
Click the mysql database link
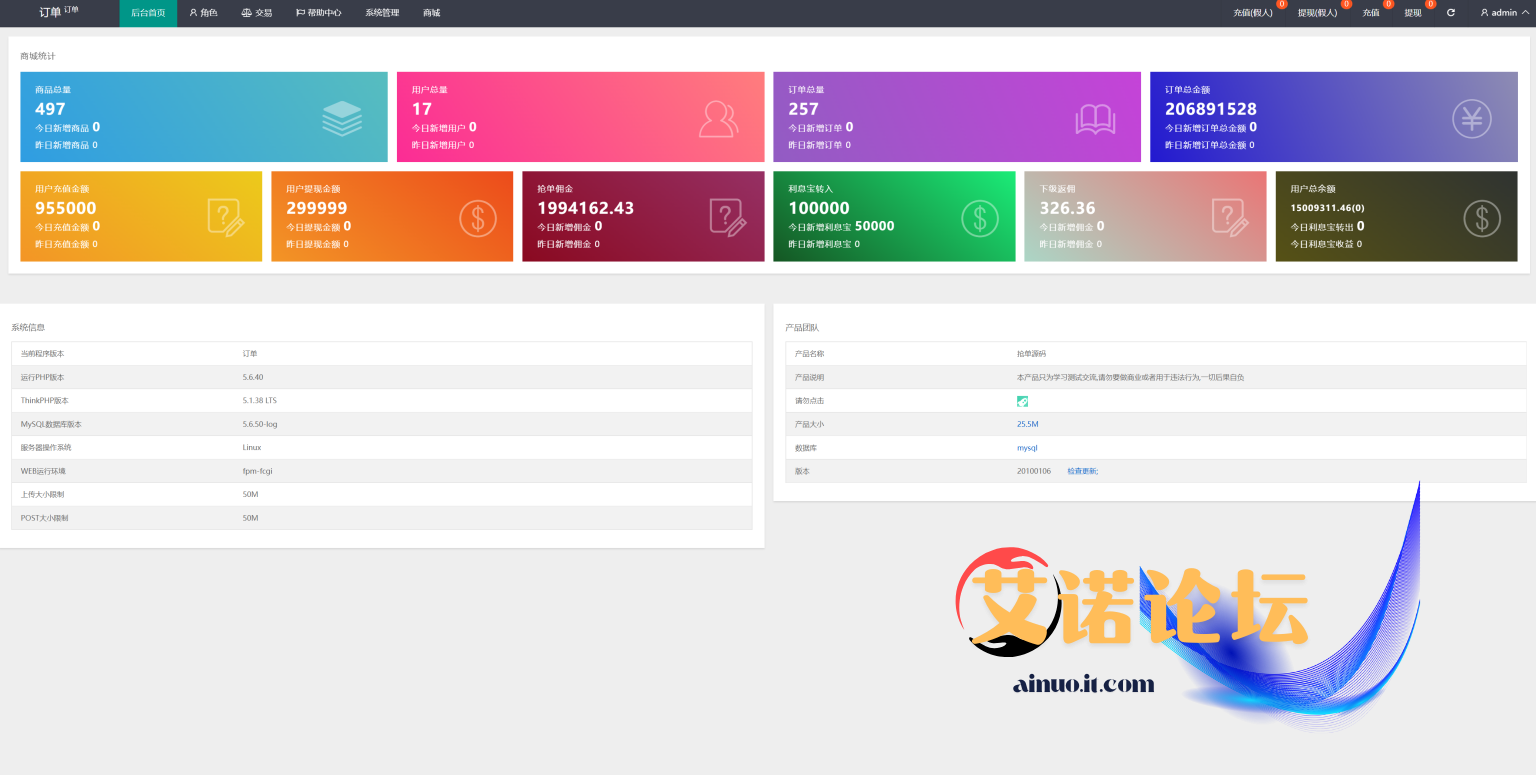tap(1027, 448)
